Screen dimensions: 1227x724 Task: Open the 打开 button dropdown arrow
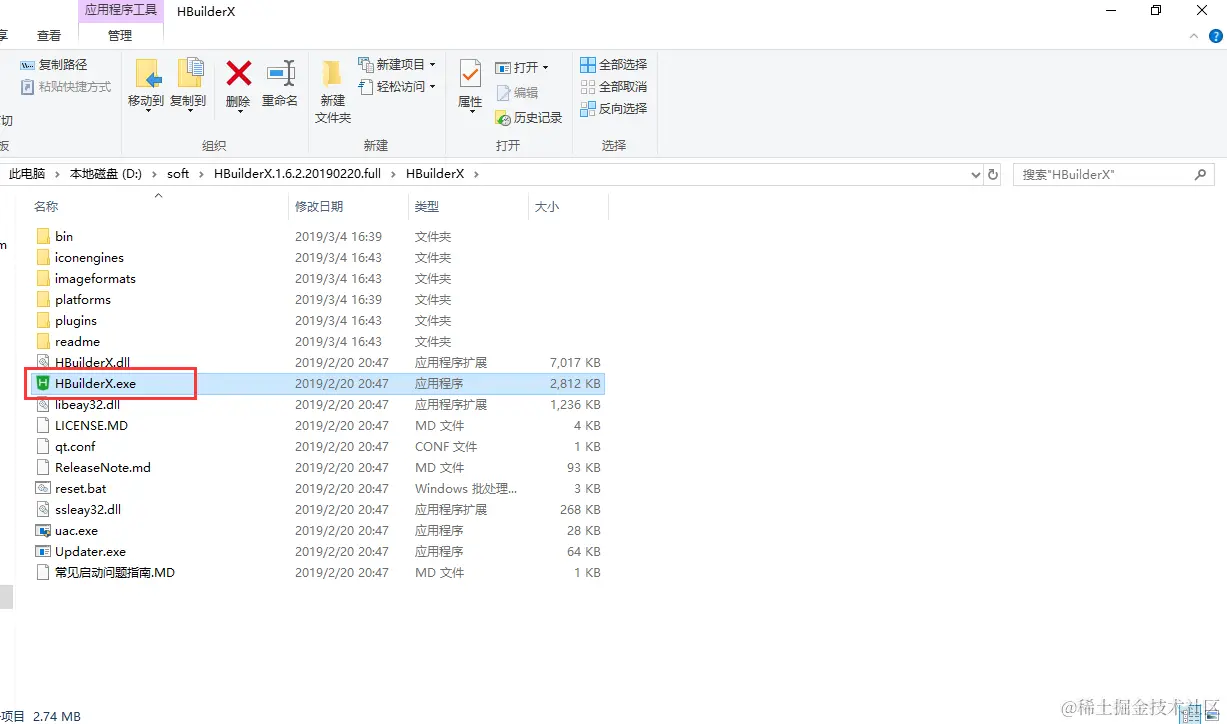[544, 66]
